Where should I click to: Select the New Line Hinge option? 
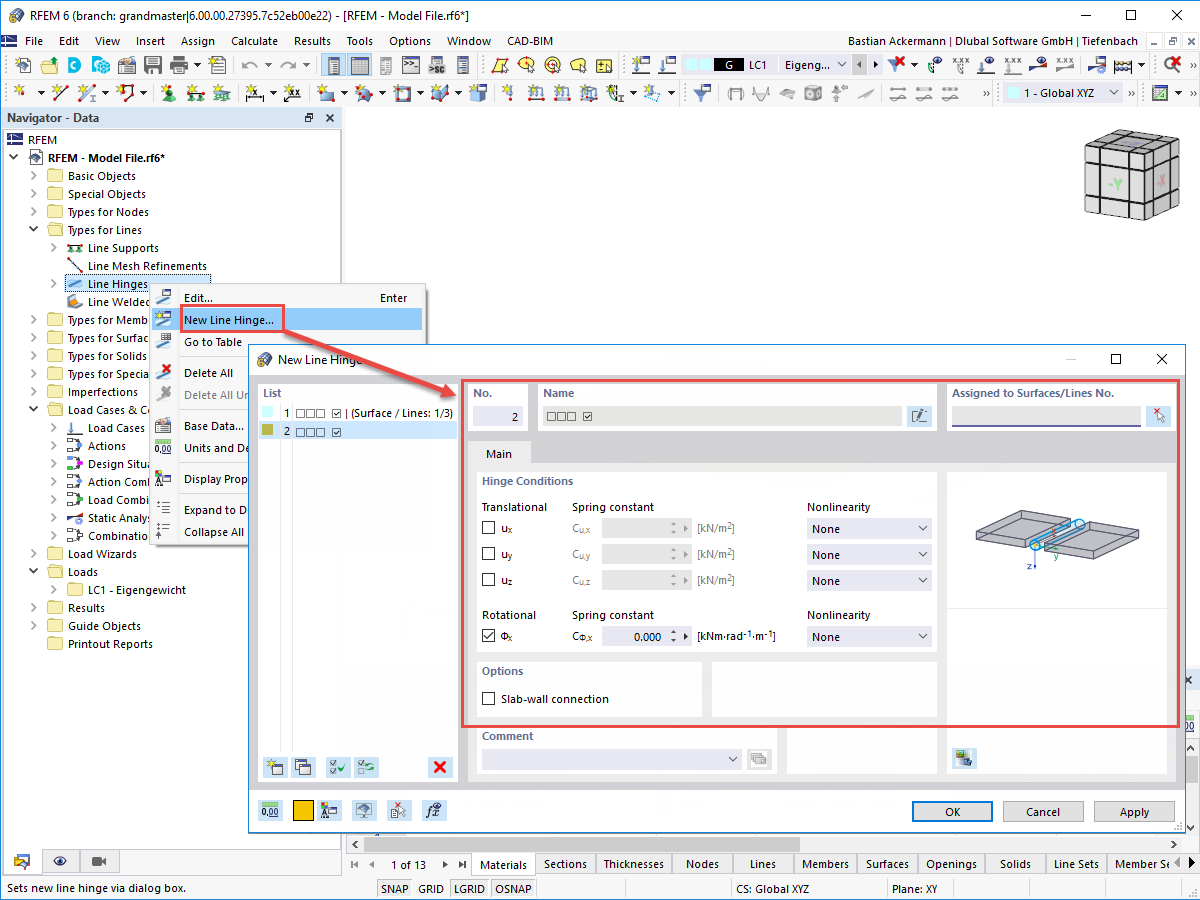(231, 319)
